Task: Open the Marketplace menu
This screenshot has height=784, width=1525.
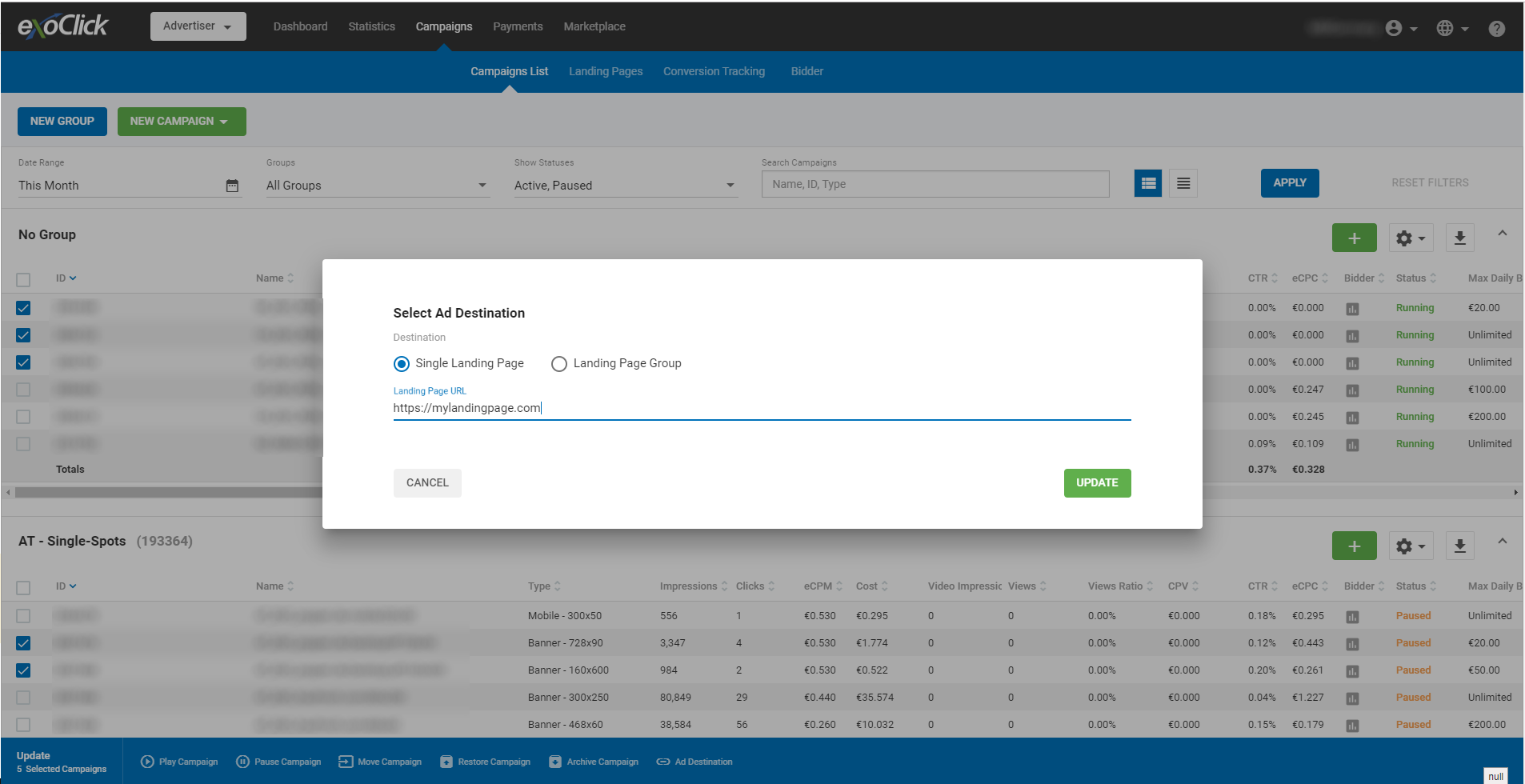Action: point(594,26)
